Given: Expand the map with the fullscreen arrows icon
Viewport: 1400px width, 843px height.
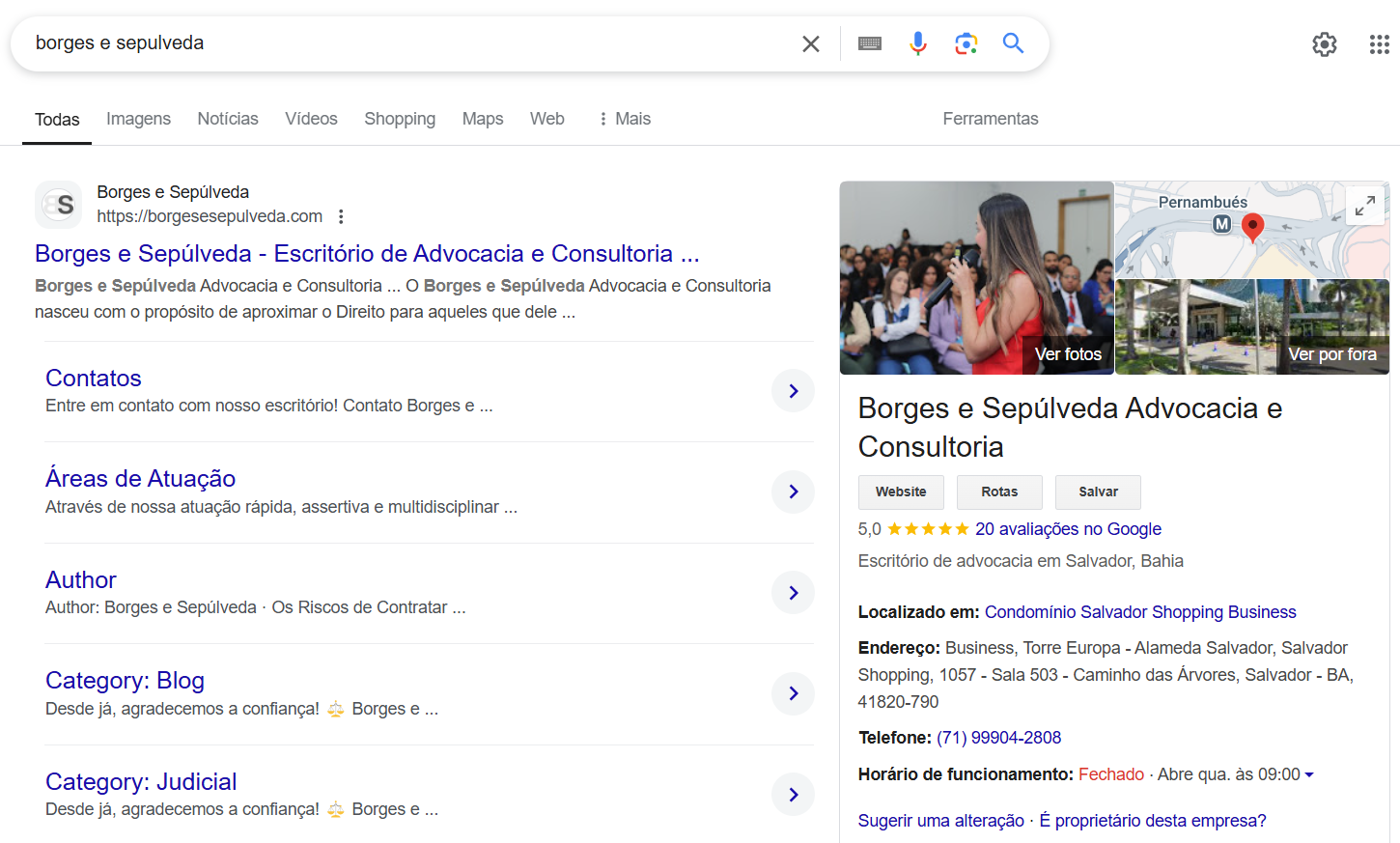Looking at the screenshot, I should tap(1365, 206).
